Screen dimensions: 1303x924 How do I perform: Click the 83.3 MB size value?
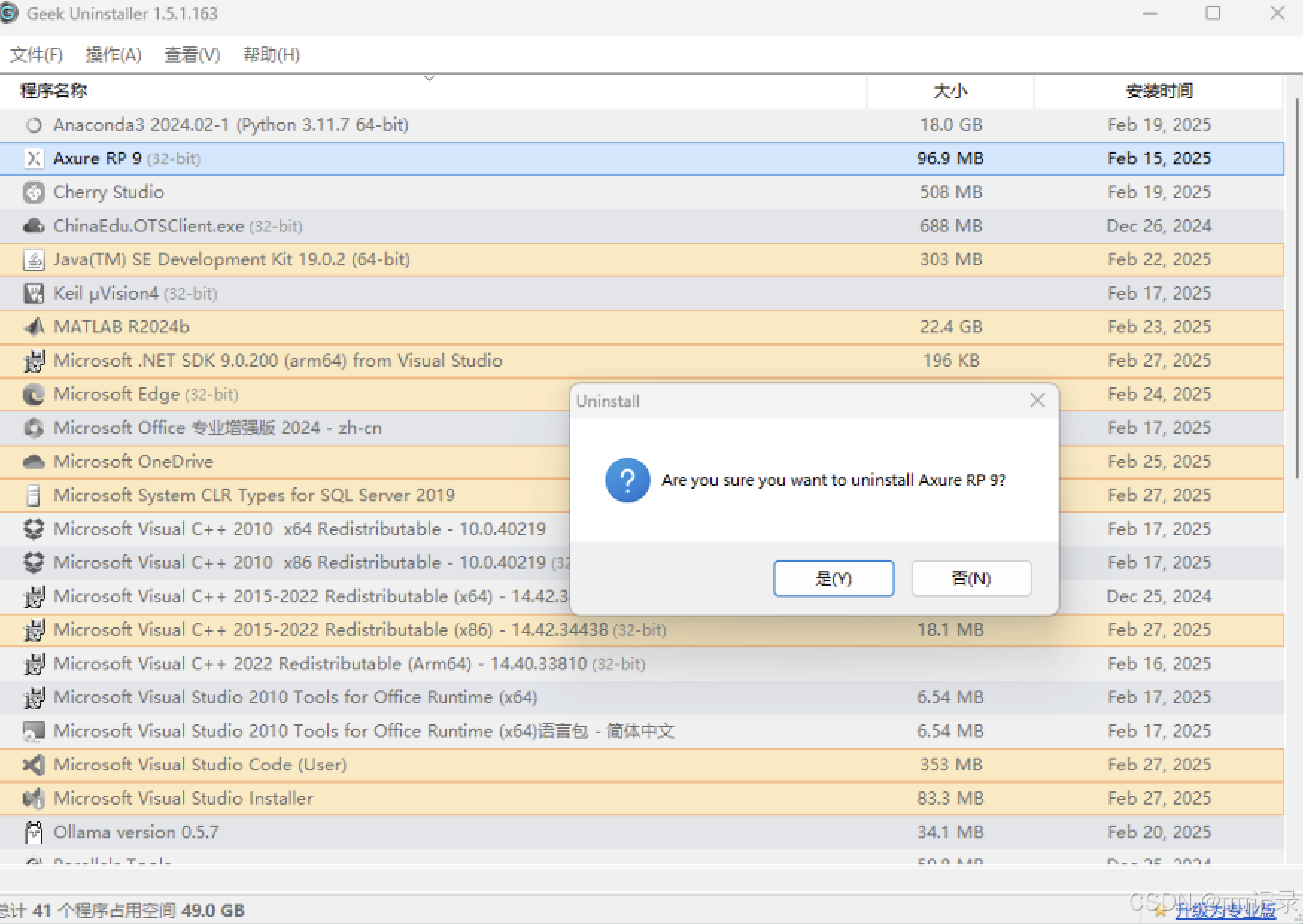950,799
